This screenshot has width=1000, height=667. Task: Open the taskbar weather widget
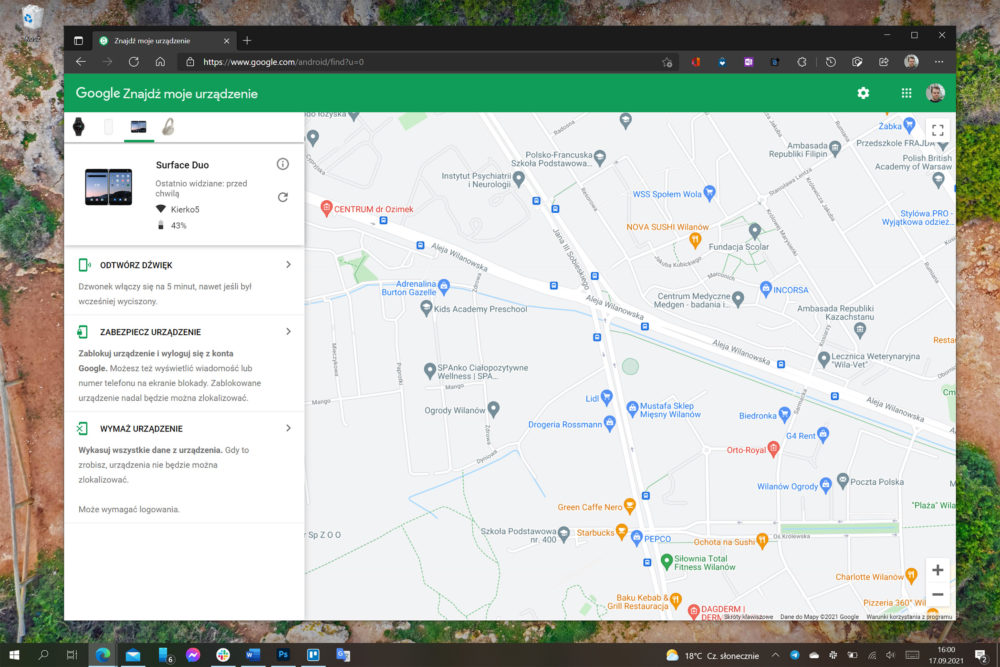point(712,656)
